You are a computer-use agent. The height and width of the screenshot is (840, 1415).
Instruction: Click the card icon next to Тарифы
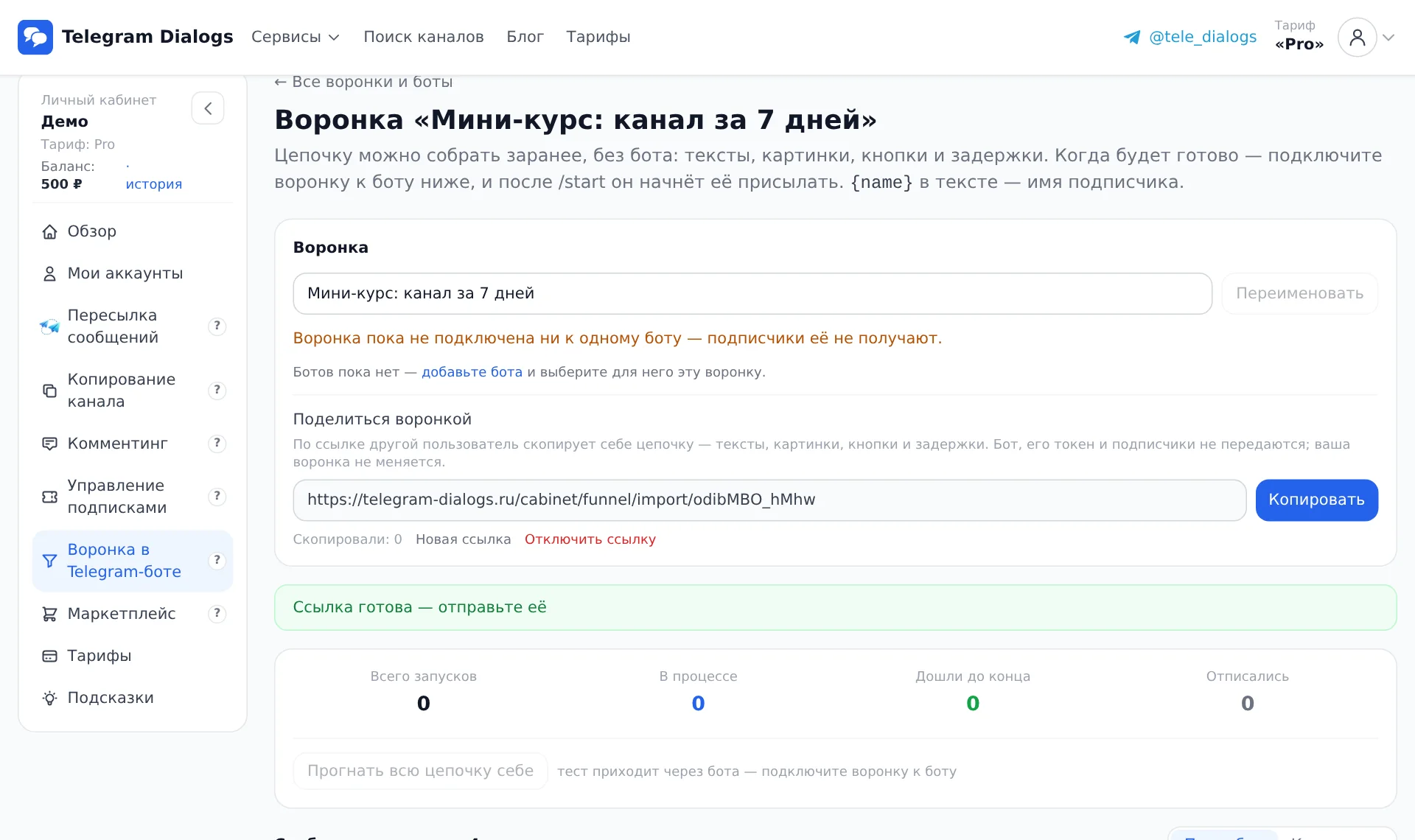pos(49,656)
